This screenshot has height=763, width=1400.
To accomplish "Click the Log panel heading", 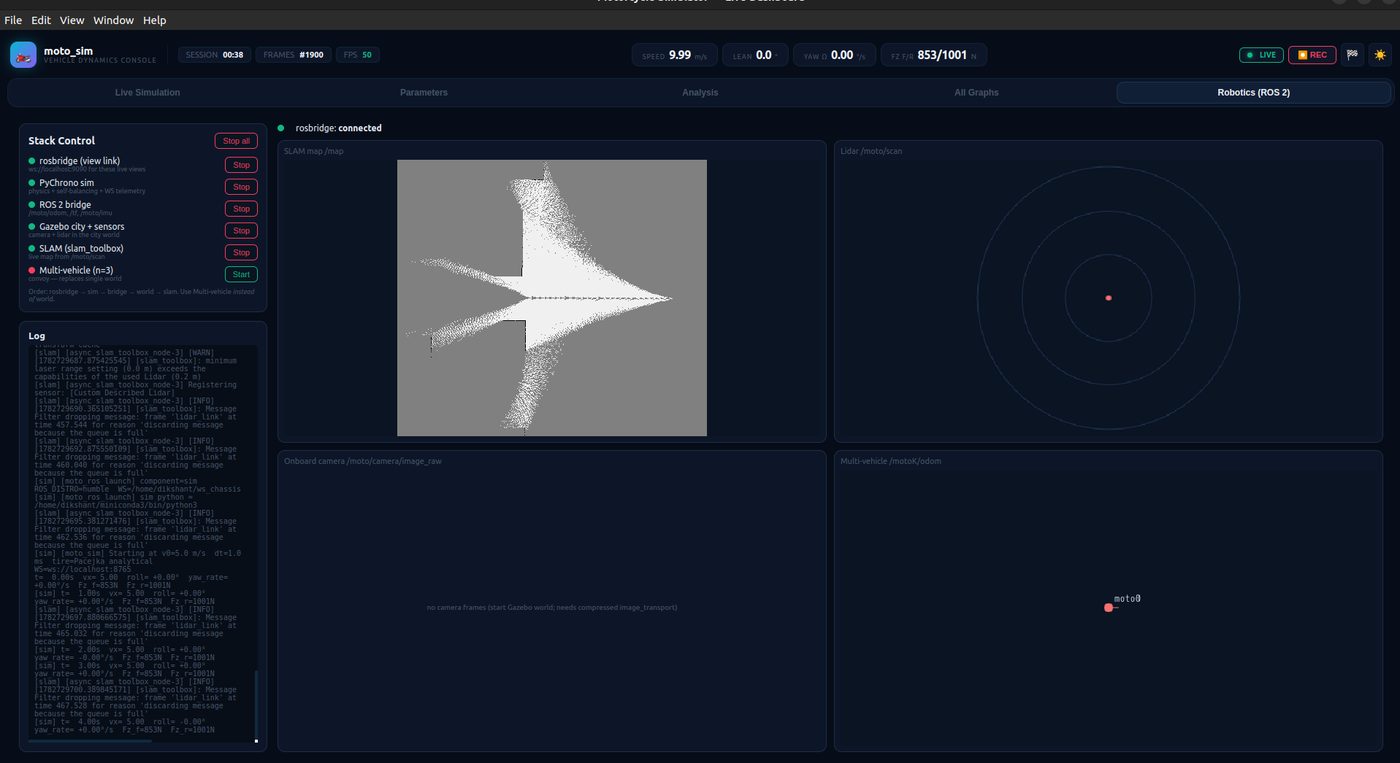I will tap(37, 336).
